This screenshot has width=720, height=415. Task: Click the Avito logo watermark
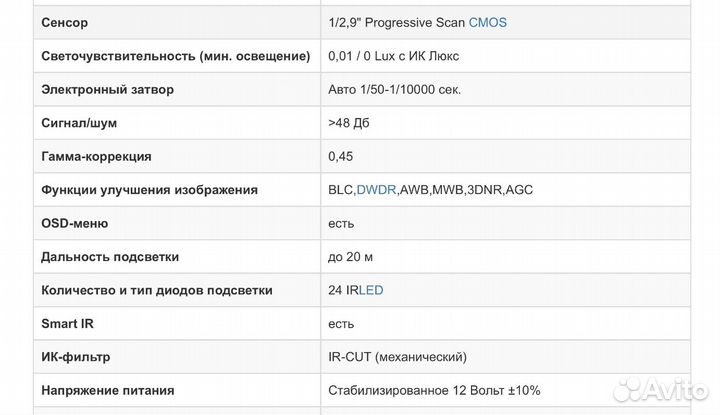[661, 389]
